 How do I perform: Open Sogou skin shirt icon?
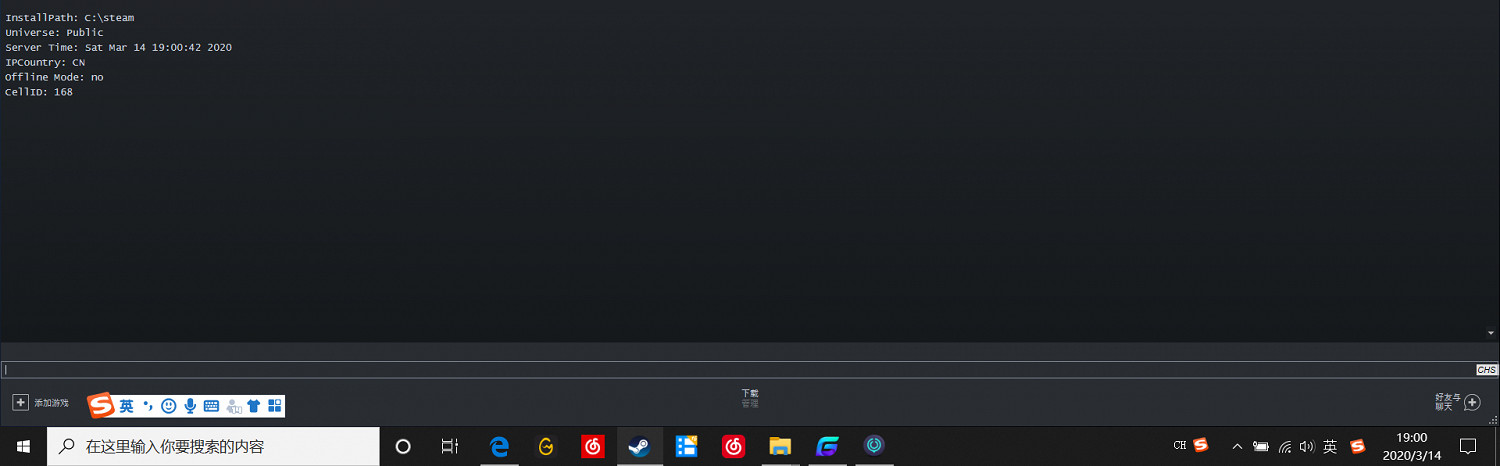[254, 406]
